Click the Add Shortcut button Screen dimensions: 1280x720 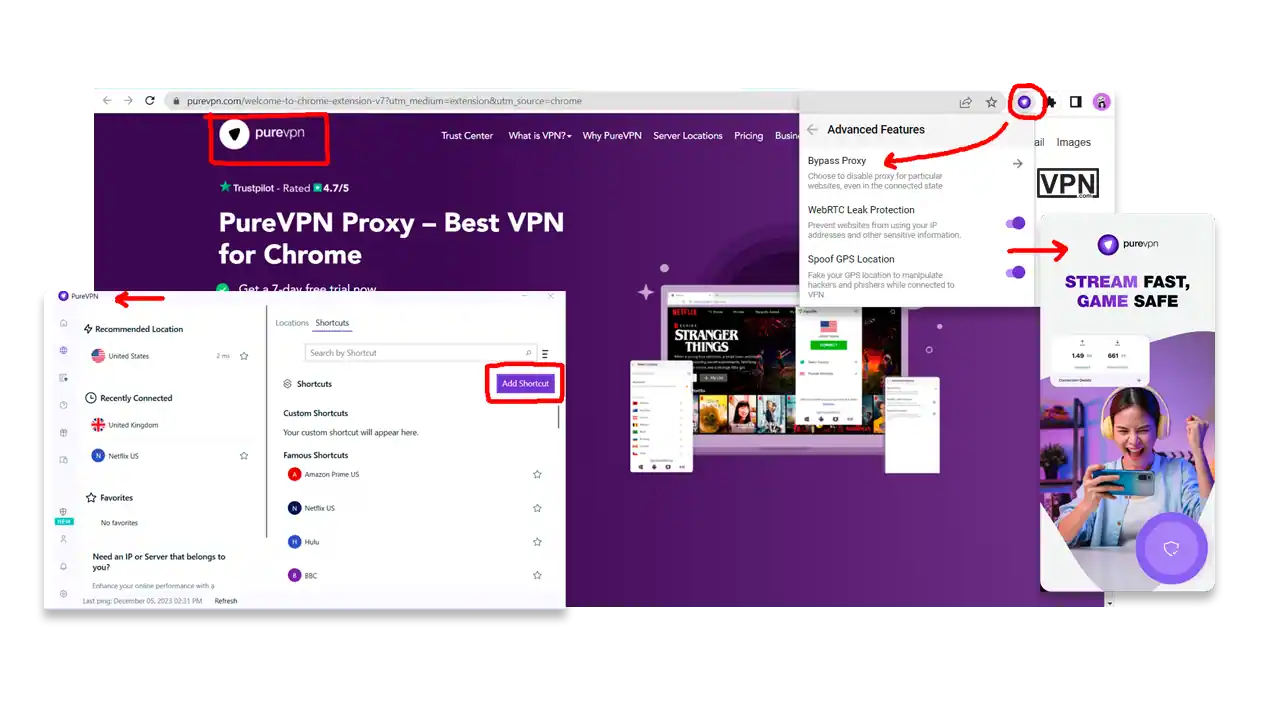click(x=526, y=384)
